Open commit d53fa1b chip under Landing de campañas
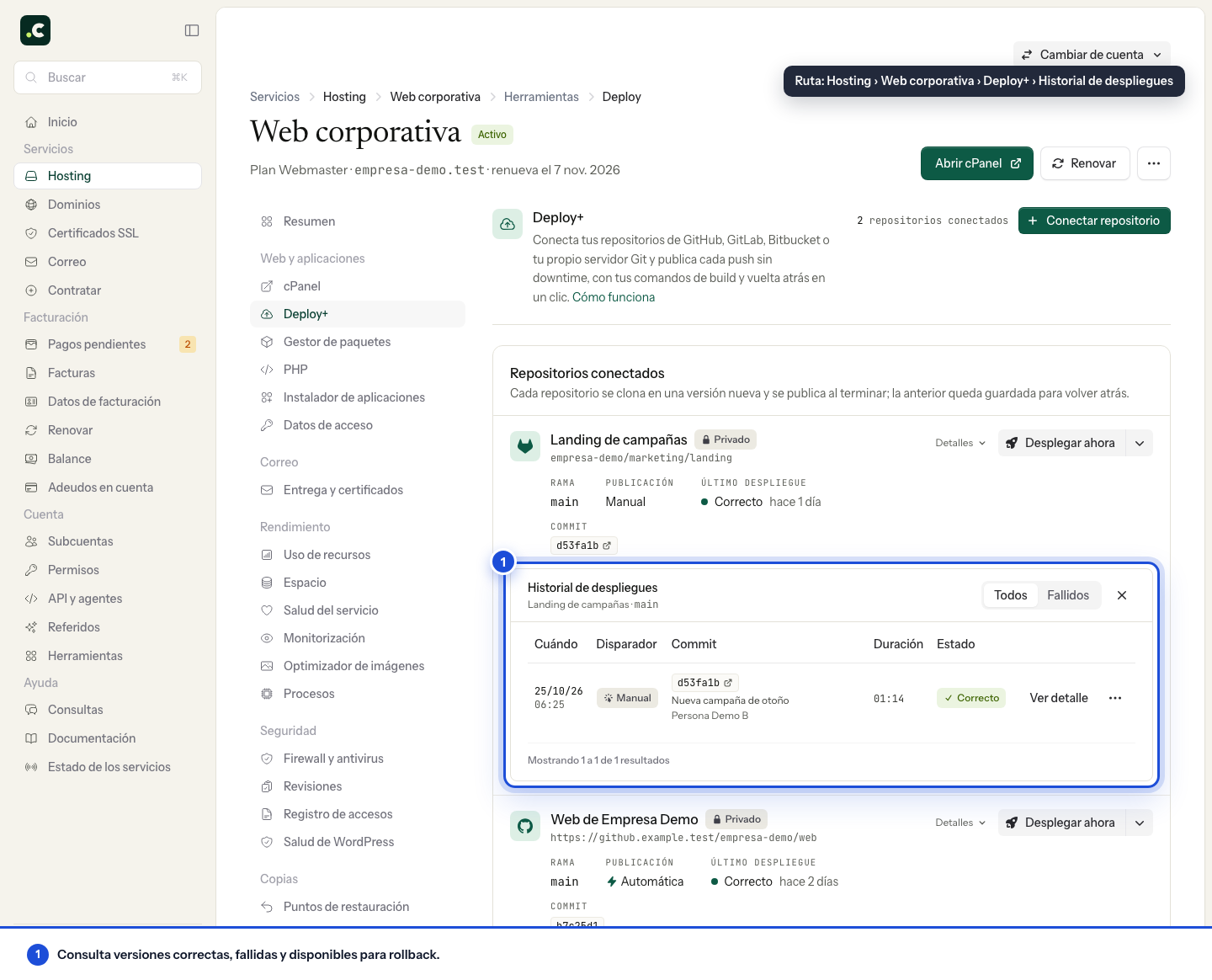Viewport: 1212px width, 980px height. (x=584, y=546)
